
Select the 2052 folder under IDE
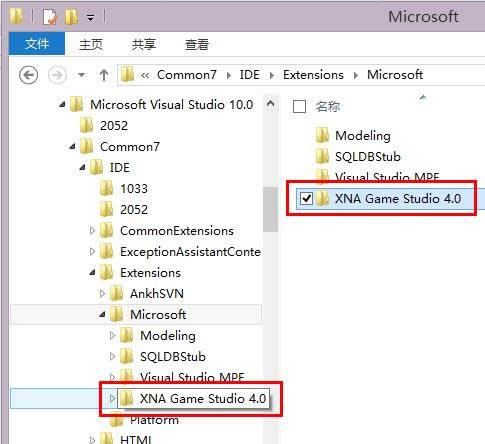tap(134, 210)
